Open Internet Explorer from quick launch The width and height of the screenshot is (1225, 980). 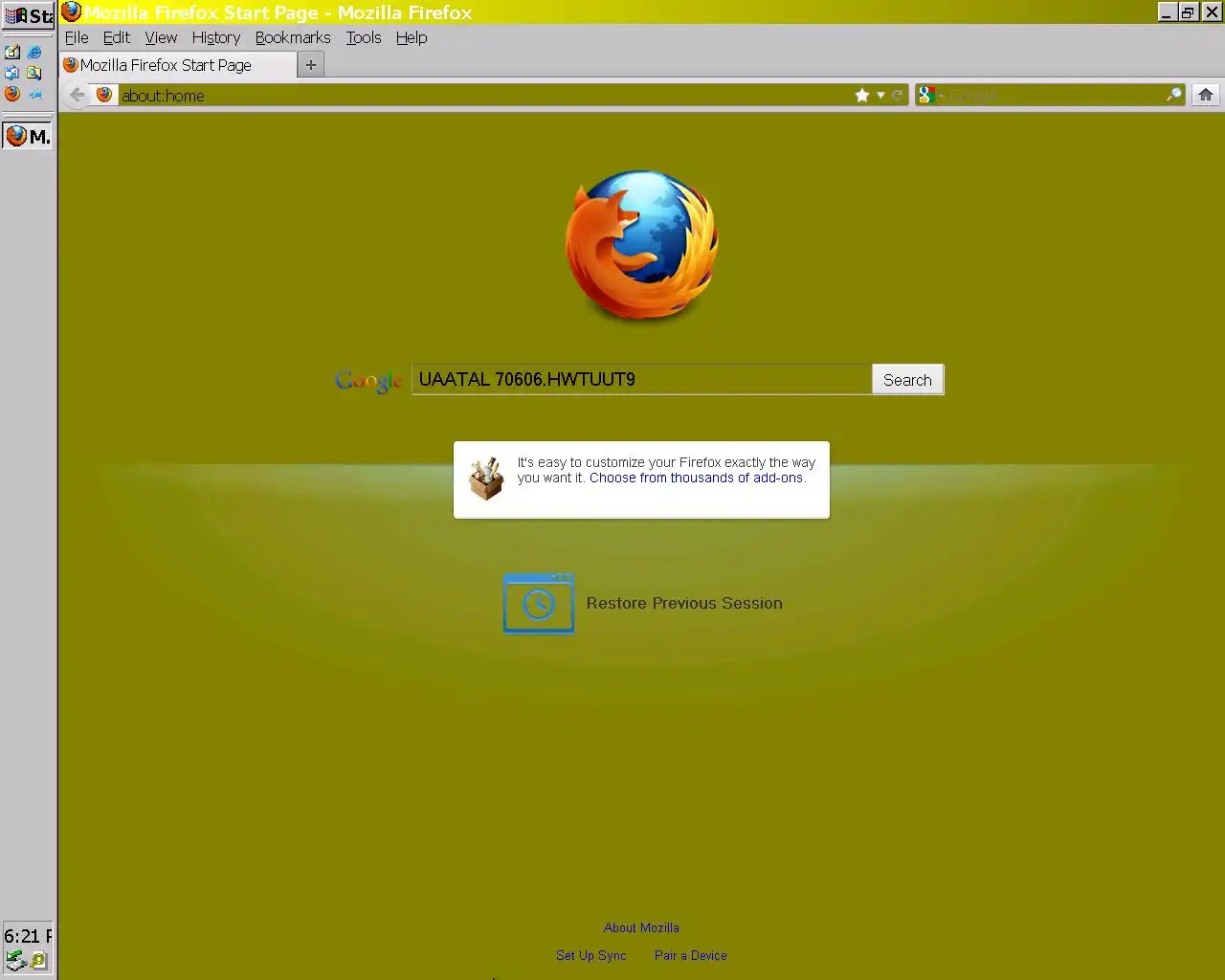coord(35,53)
